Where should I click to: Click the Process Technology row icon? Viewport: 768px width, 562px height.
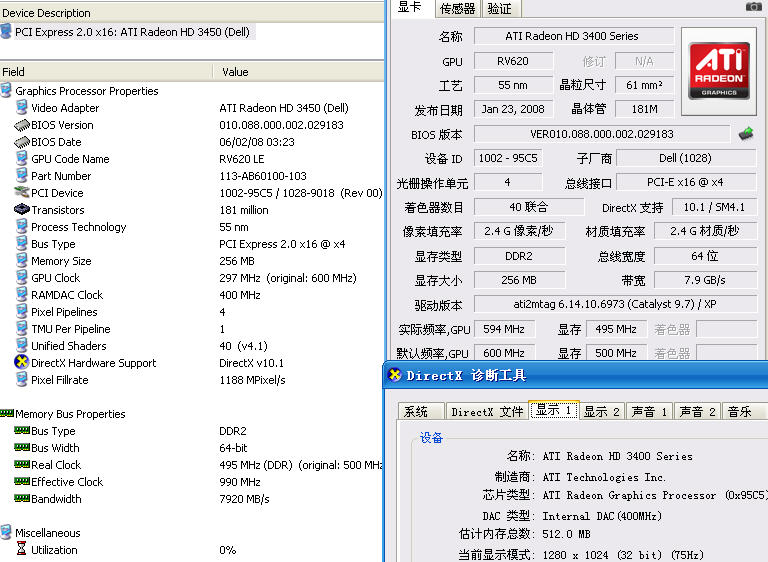click(x=22, y=226)
